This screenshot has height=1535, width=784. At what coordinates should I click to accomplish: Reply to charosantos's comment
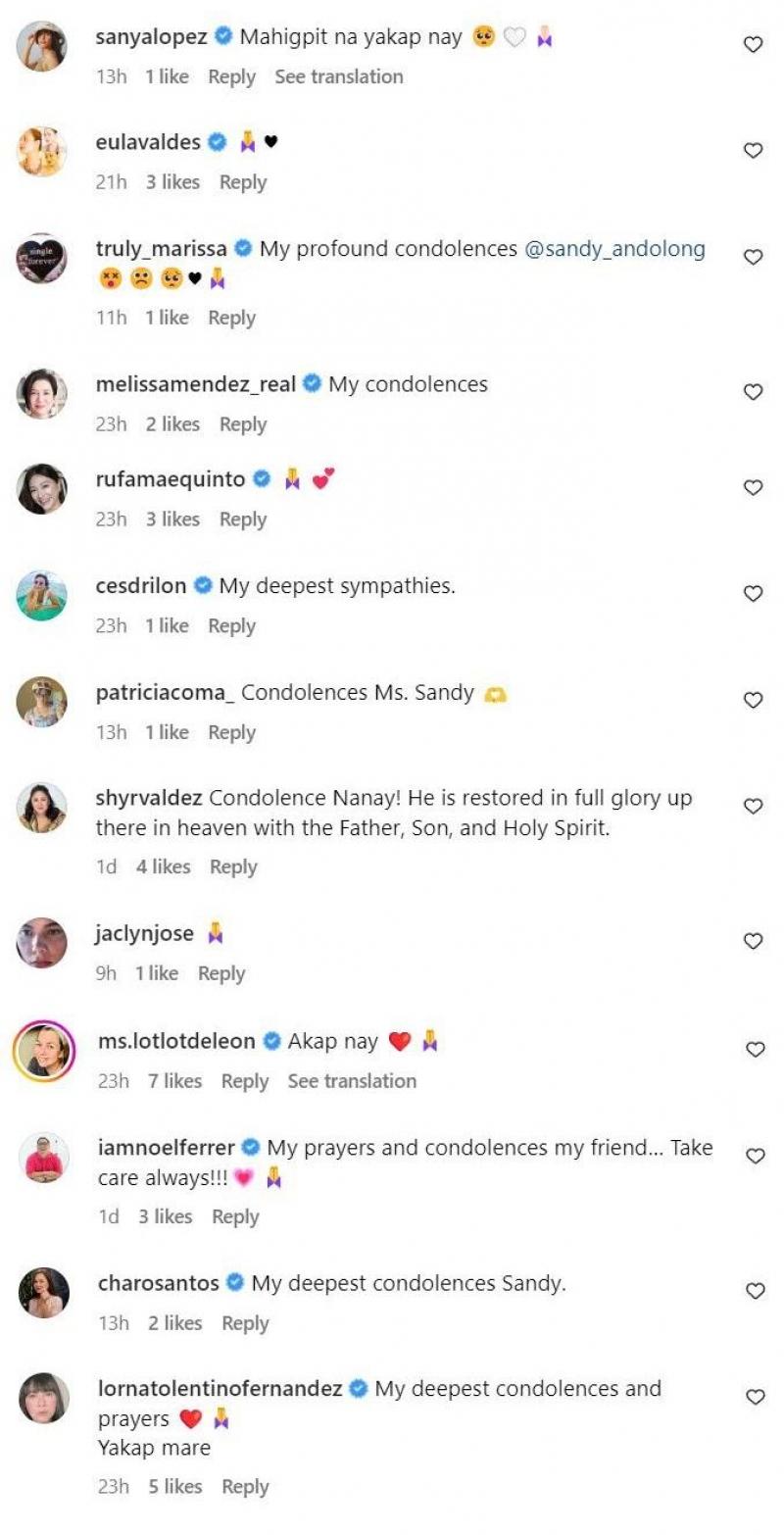[x=245, y=1323]
